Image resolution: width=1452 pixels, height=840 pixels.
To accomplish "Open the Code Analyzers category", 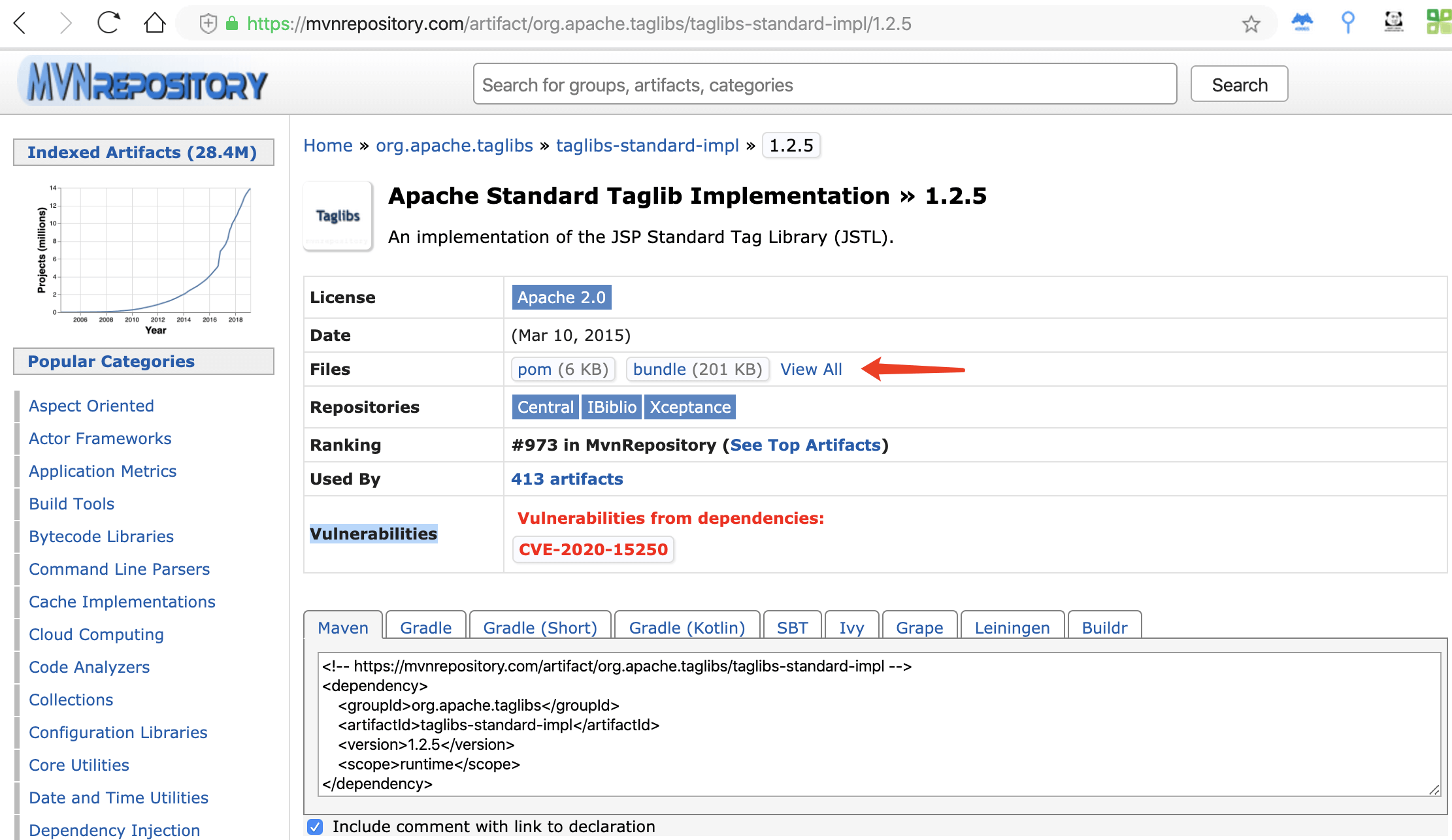I will 90,667.
